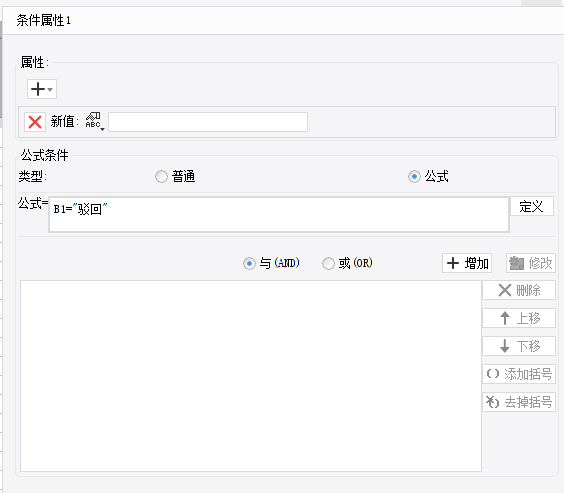Remove the new value row with red X
The width and height of the screenshot is (564, 493).
(35, 122)
